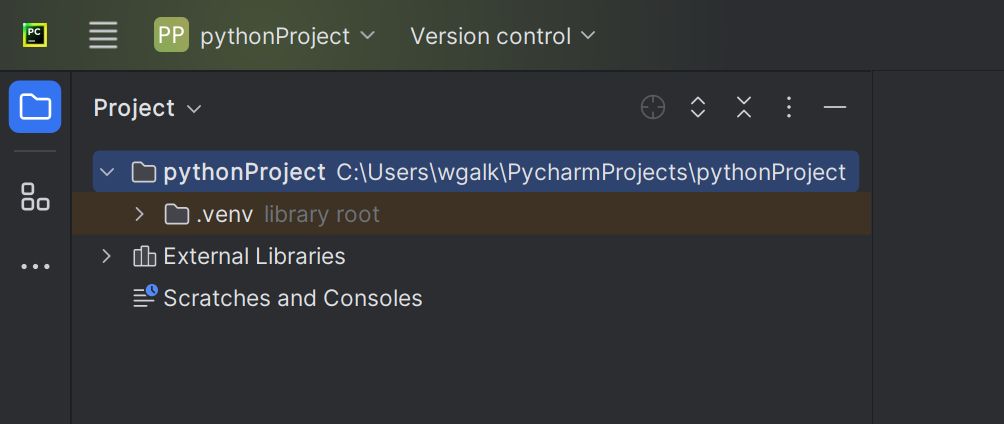Screen dimensions: 1004x424
Task: Open the main hamburger menu
Action: tap(103, 36)
